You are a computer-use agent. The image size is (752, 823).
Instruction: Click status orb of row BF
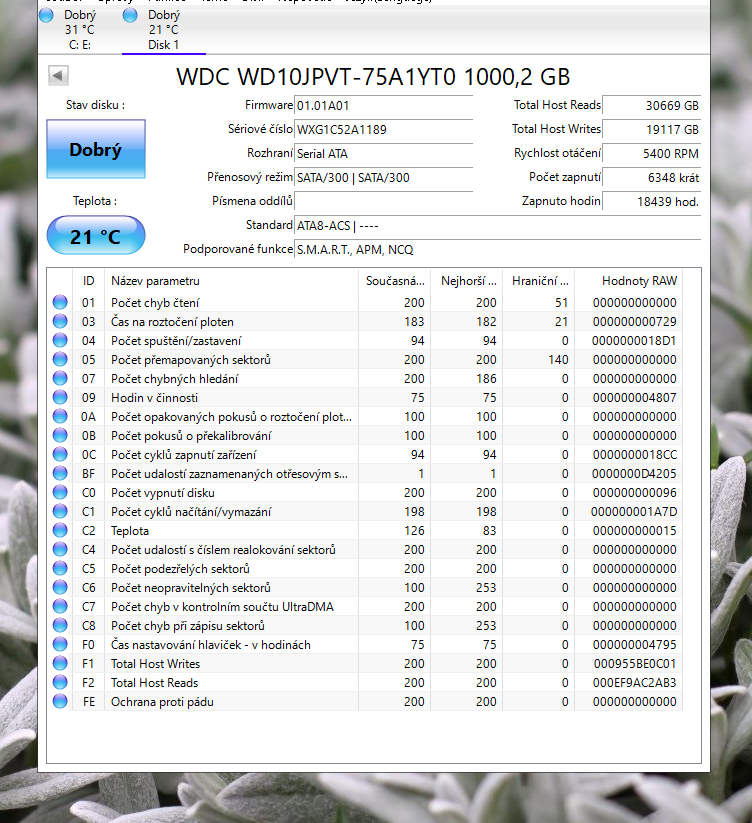[60, 473]
